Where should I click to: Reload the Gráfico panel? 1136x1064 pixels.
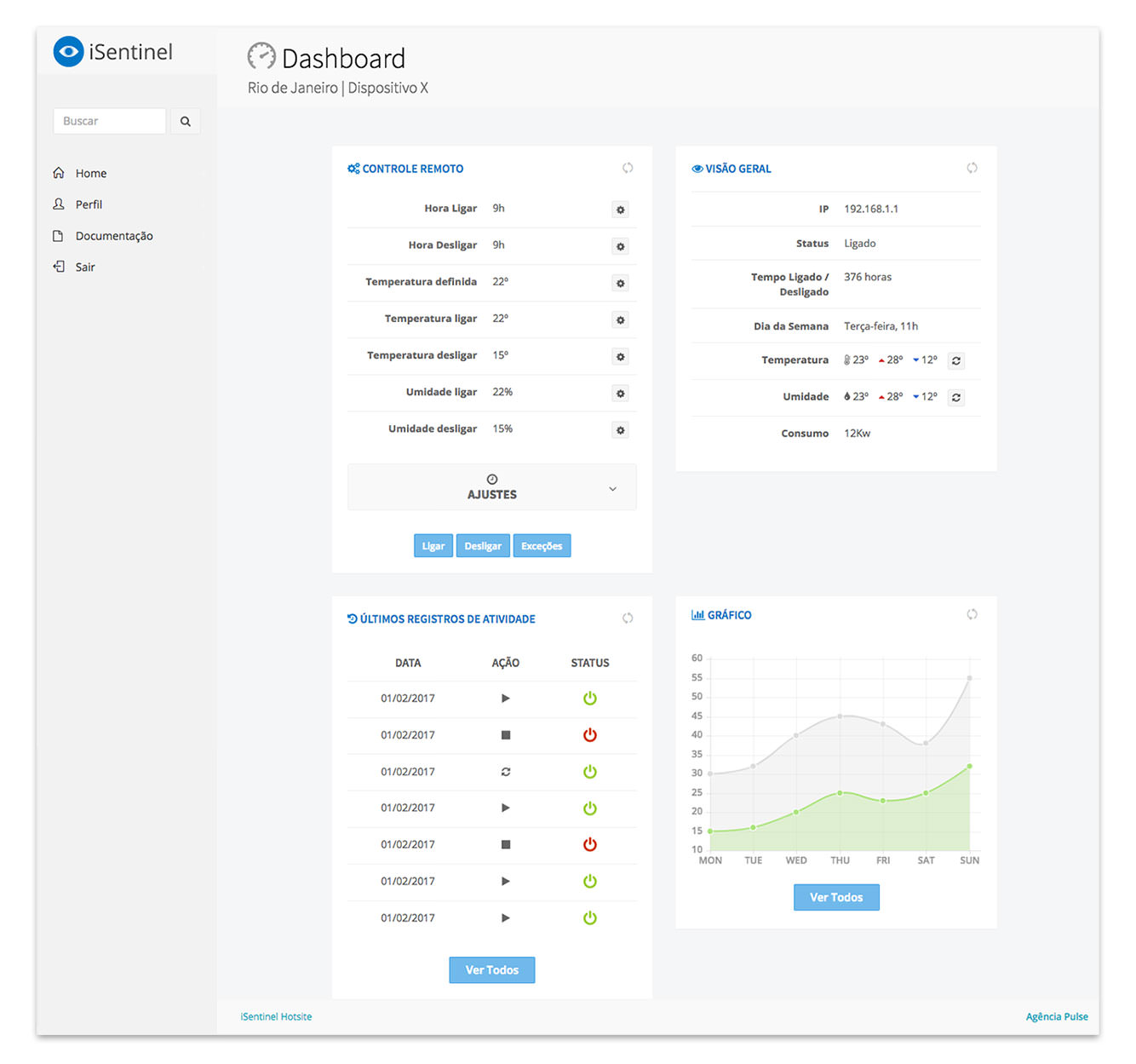click(x=972, y=615)
